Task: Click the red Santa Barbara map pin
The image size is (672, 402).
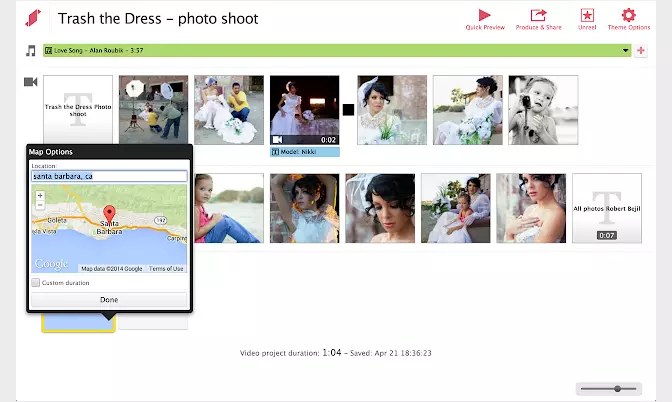Action: coord(110,214)
